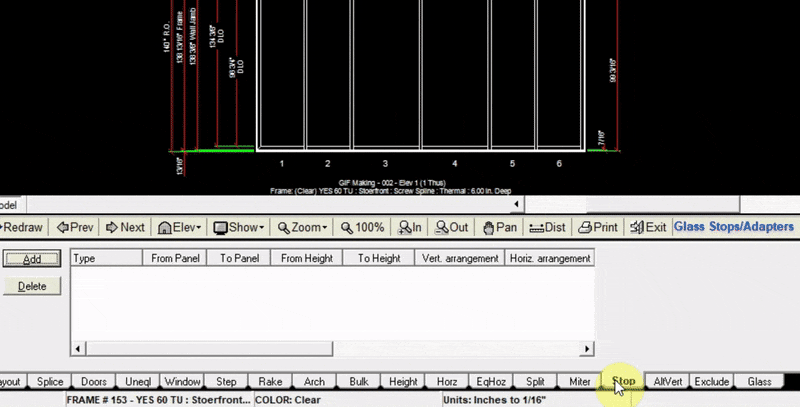Click the Delete button
Viewport: 800px width, 407px height.
pos(32,286)
